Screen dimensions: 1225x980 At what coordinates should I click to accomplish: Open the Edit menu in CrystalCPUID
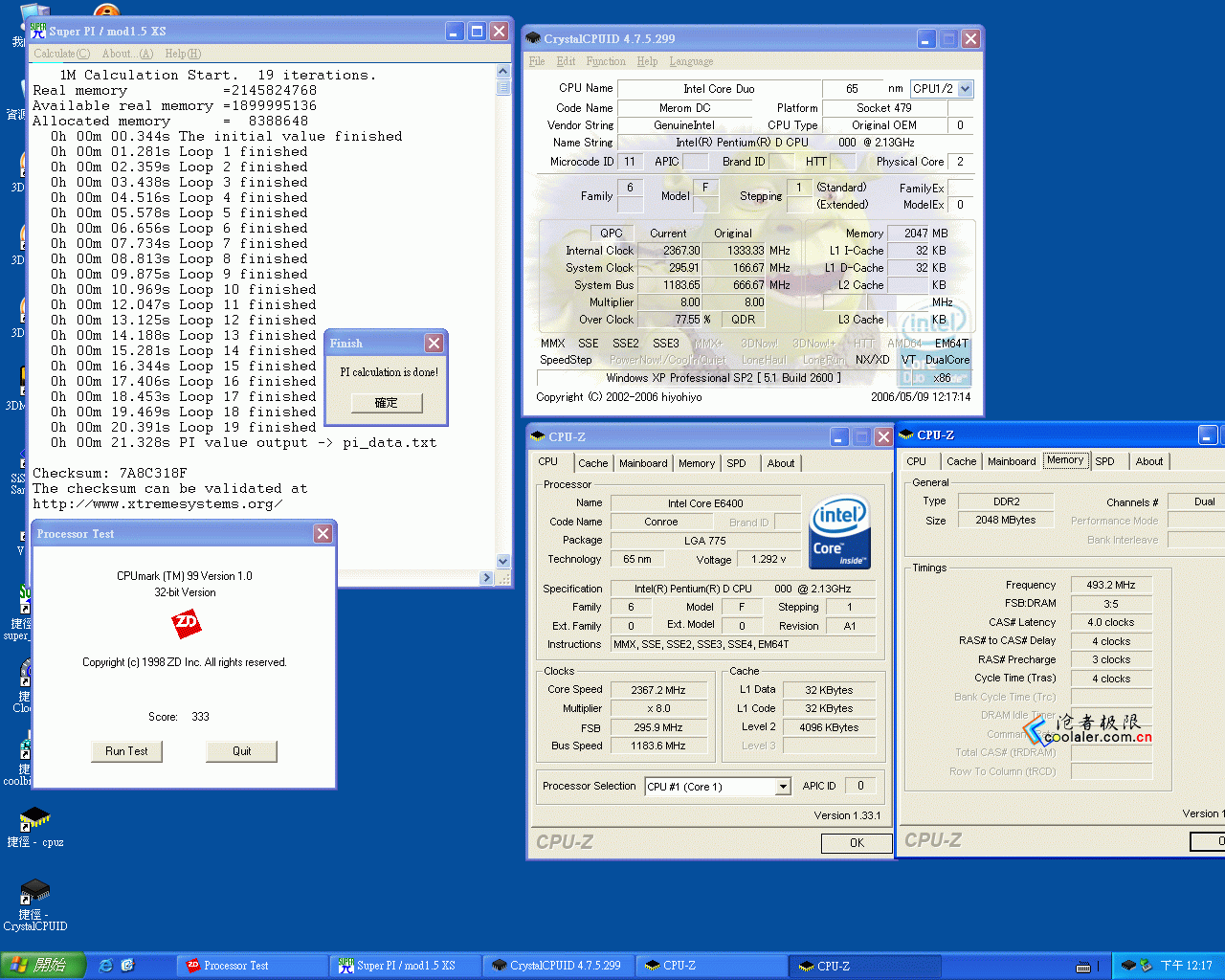pos(566,61)
